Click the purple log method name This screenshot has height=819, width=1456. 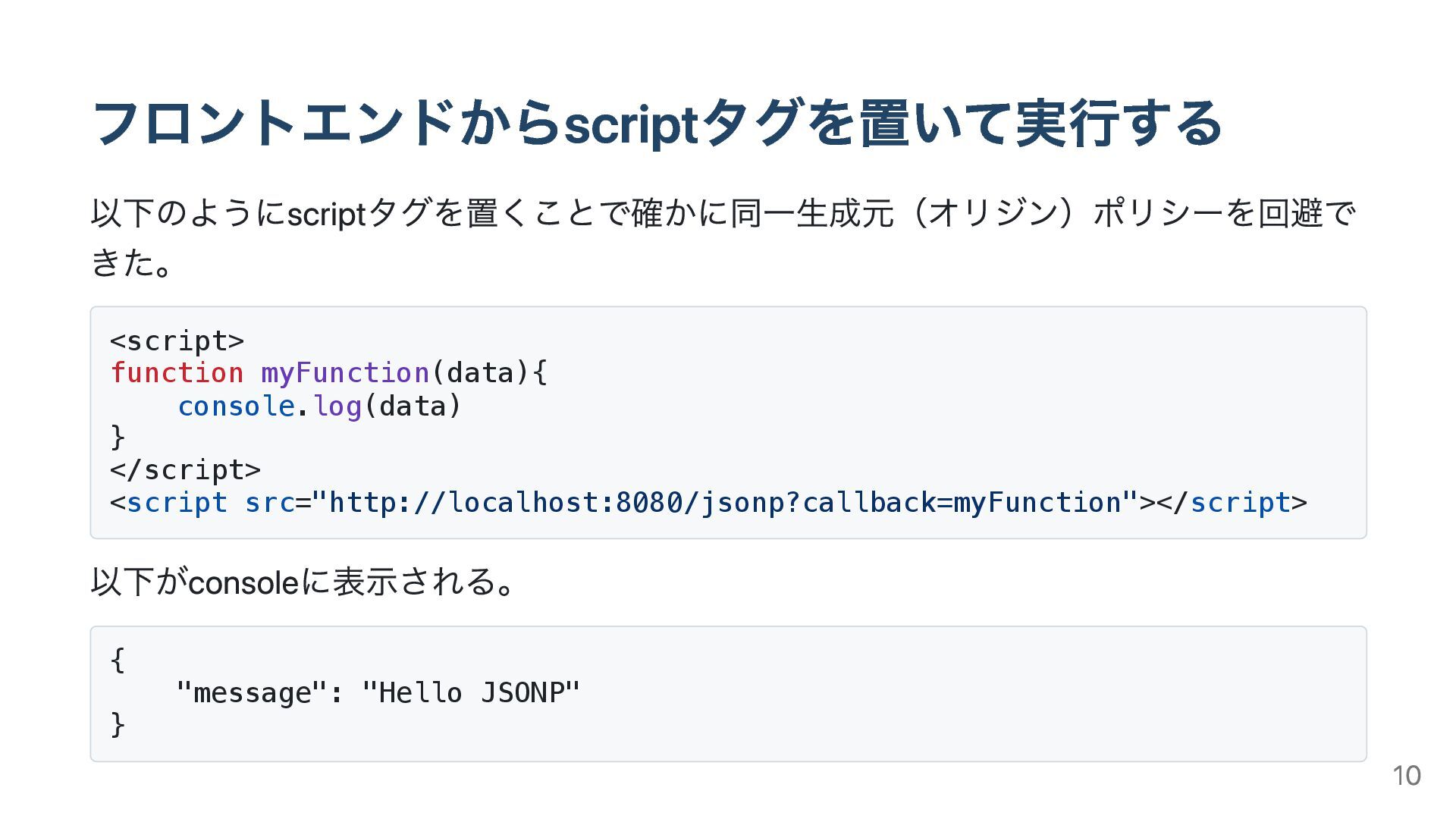(337, 406)
